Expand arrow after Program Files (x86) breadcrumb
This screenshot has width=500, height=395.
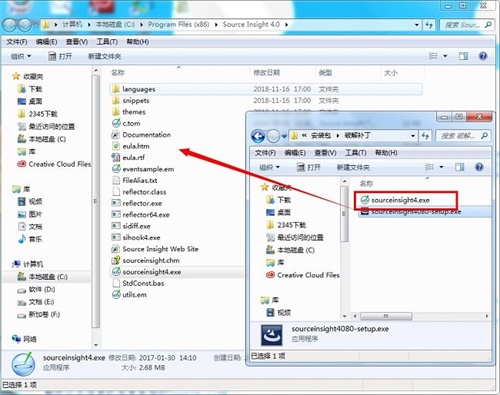pyautogui.click(x=216, y=25)
